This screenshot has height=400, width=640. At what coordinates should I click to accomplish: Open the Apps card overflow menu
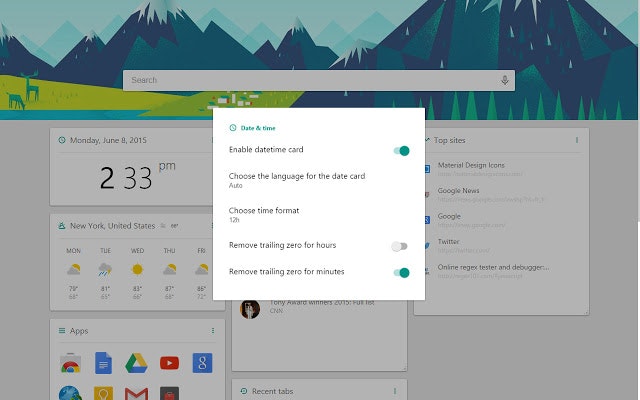click(x=213, y=331)
